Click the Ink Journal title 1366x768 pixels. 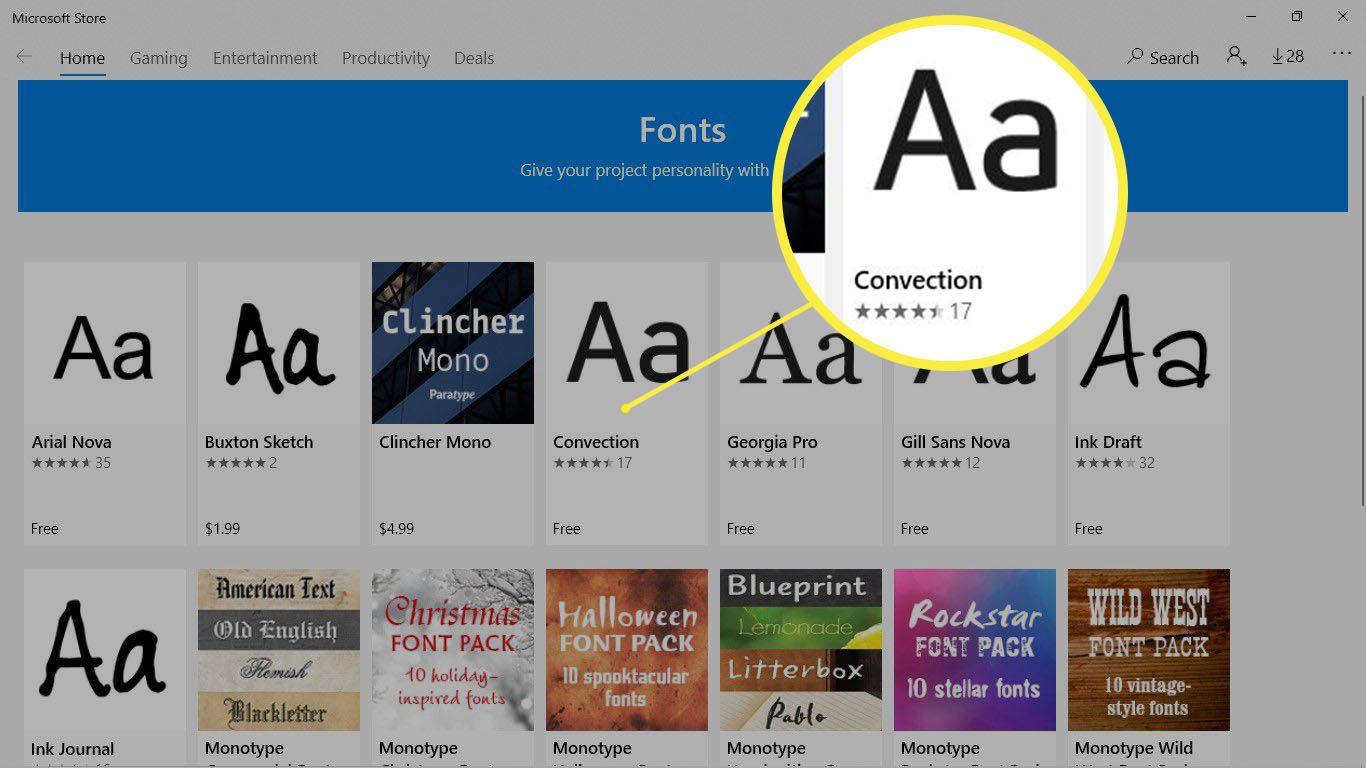(72, 749)
